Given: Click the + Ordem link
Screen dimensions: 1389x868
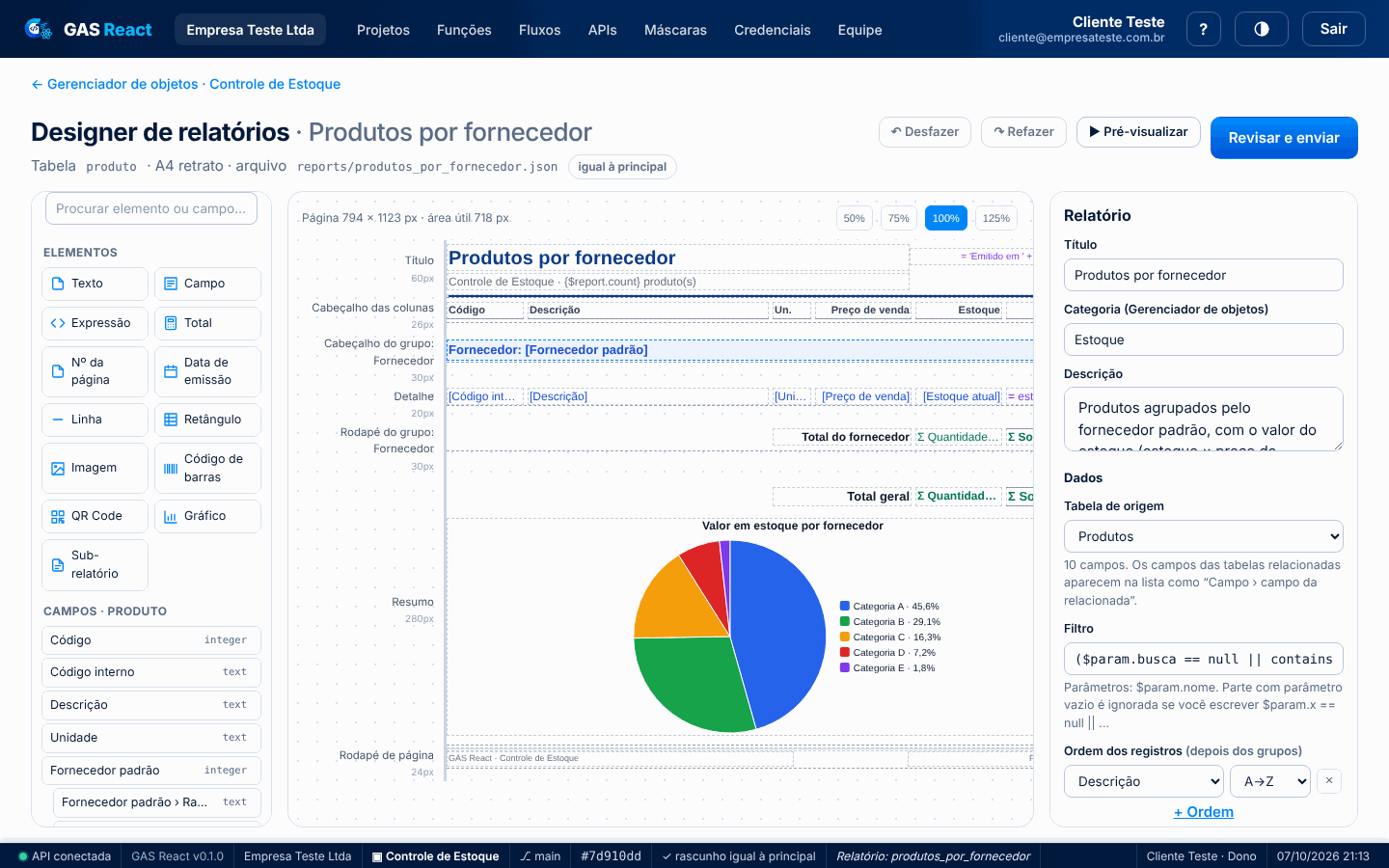Looking at the screenshot, I should [x=1203, y=812].
